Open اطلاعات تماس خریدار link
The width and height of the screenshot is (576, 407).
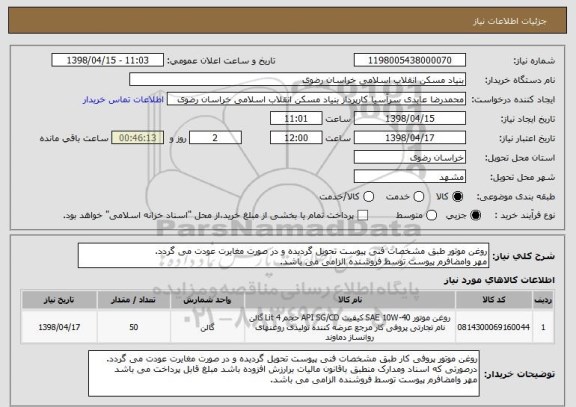pyautogui.click(x=123, y=100)
